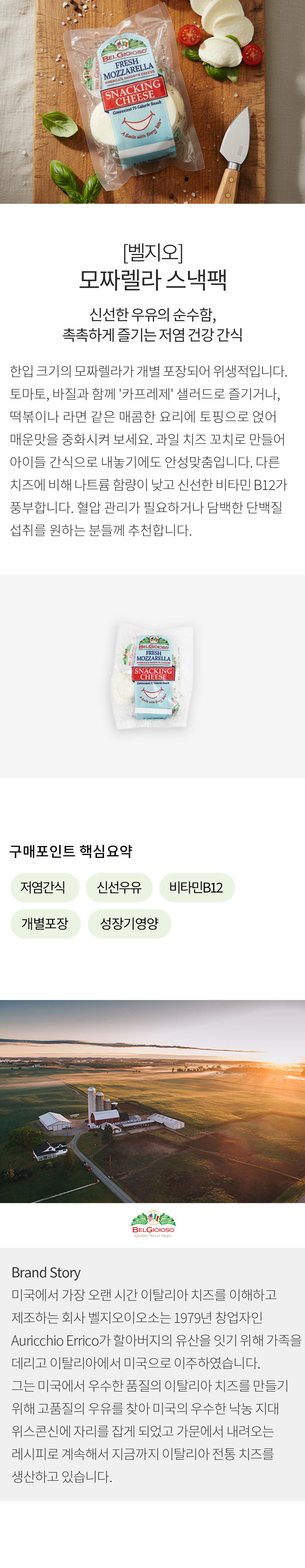Click the [벨지오] brand name heading
This screenshot has width=305, height=1568.
[x=153, y=251]
